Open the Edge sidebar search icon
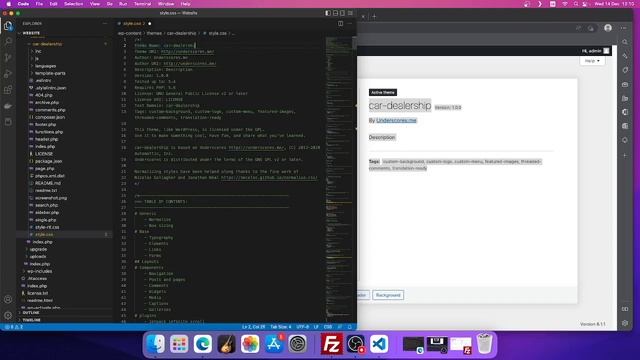 [x=625, y=42]
